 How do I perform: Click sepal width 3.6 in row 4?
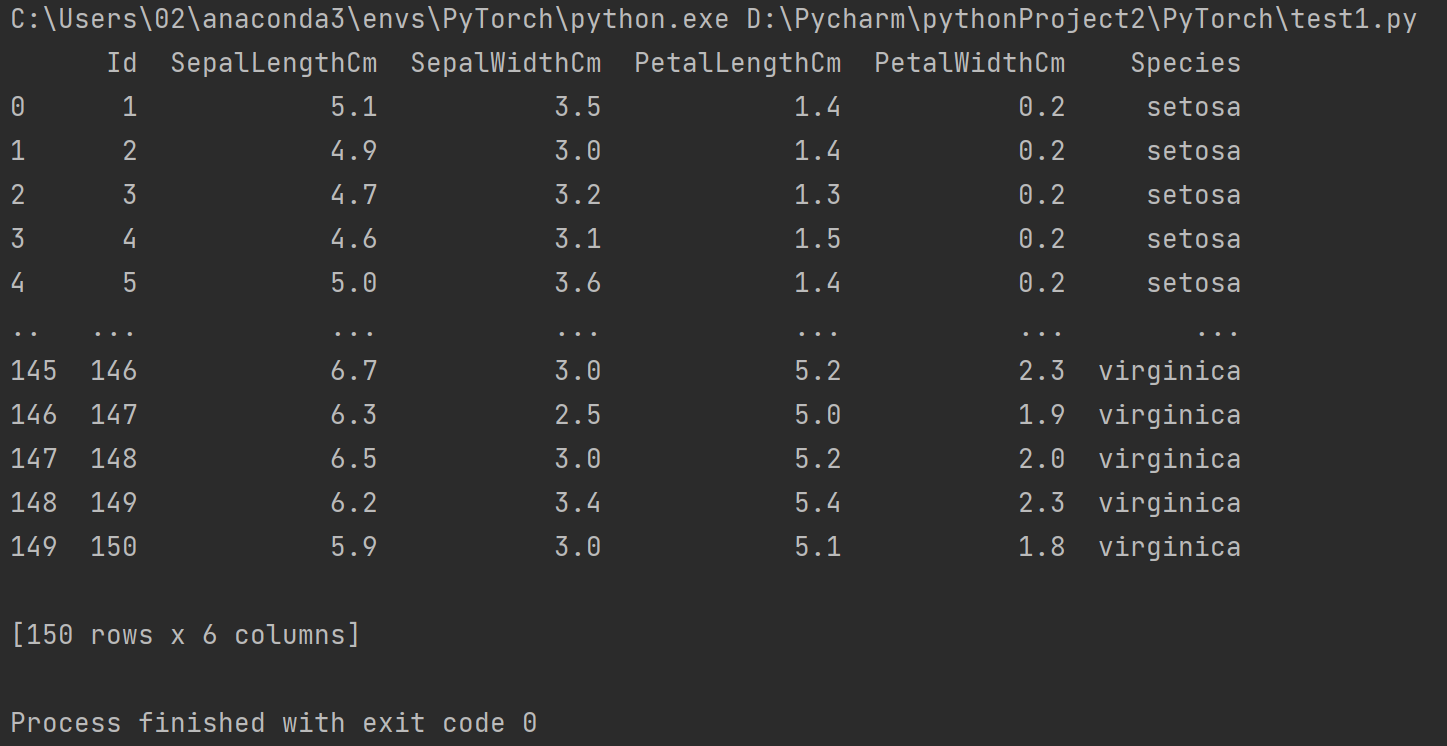click(x=578, y=283)
